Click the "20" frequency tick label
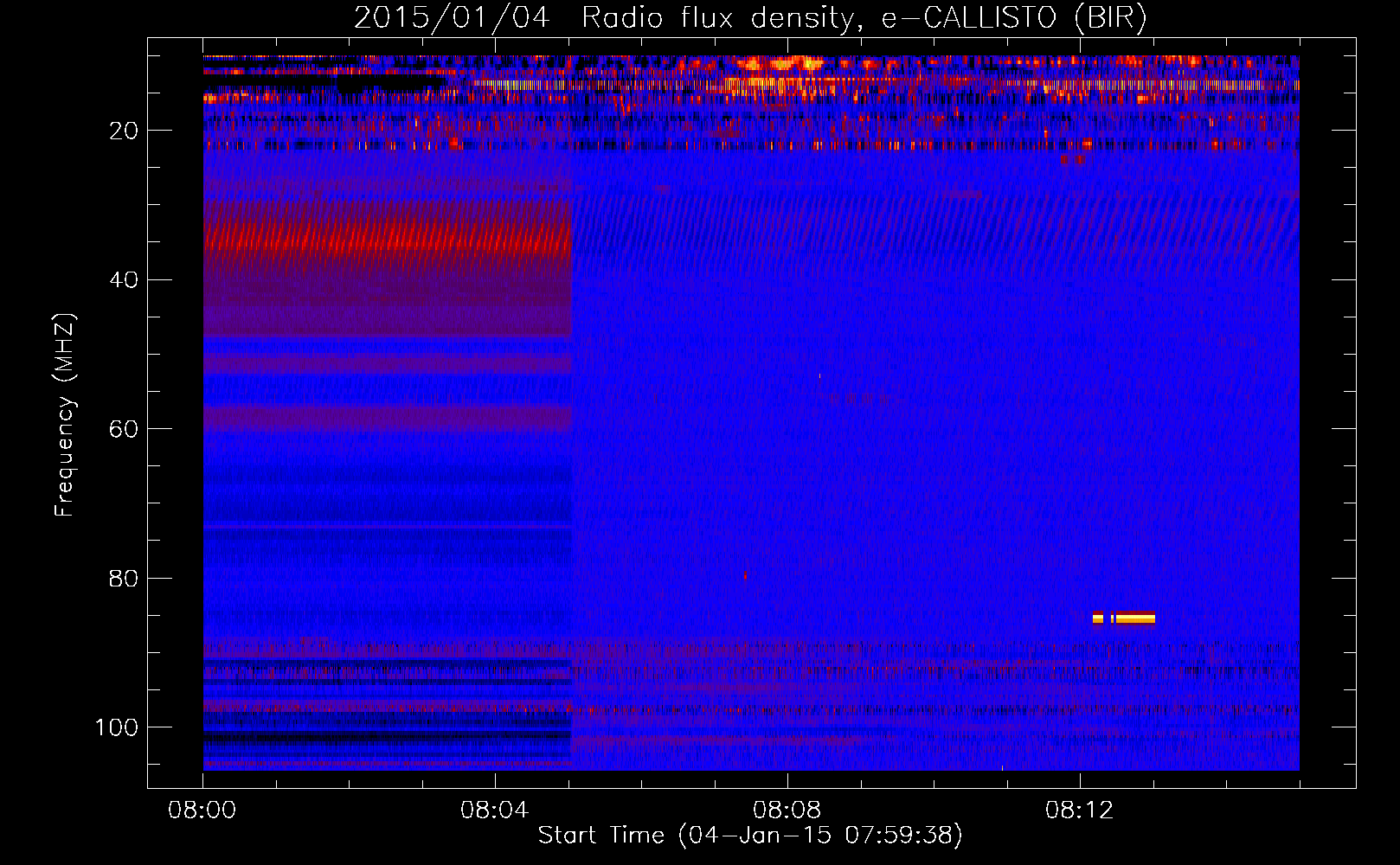The height and width of the screenshot is (865, 1400). click(124, 131)
